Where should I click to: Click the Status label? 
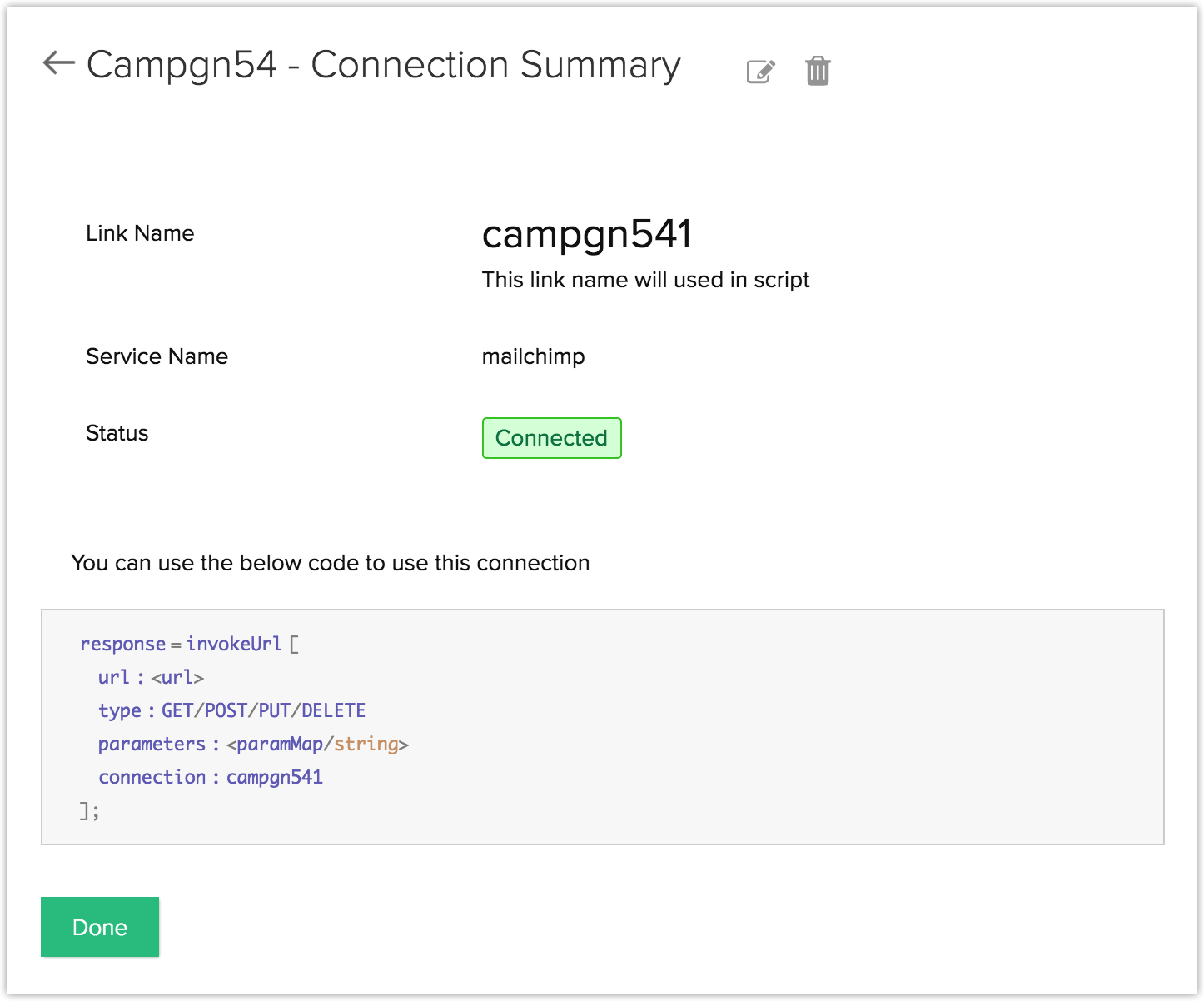tap(117, 433)
